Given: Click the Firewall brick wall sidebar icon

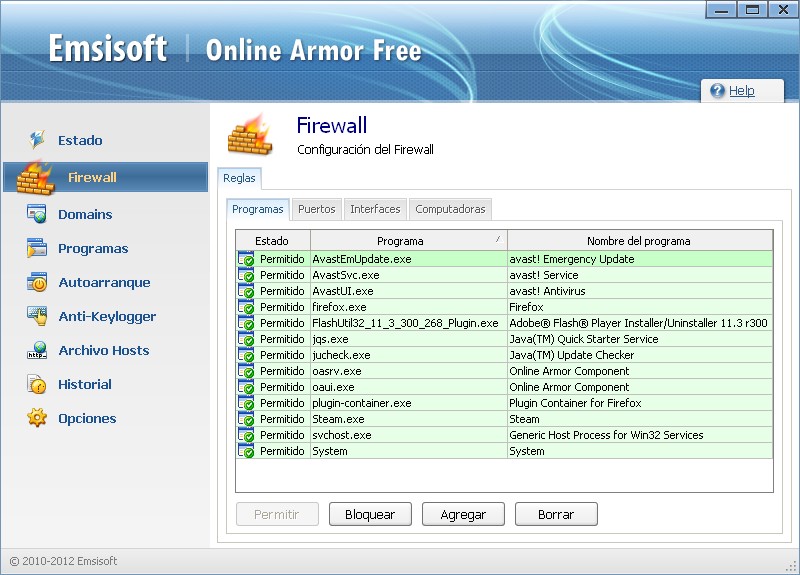Looking at the screenshot, I should click(35, 178).
